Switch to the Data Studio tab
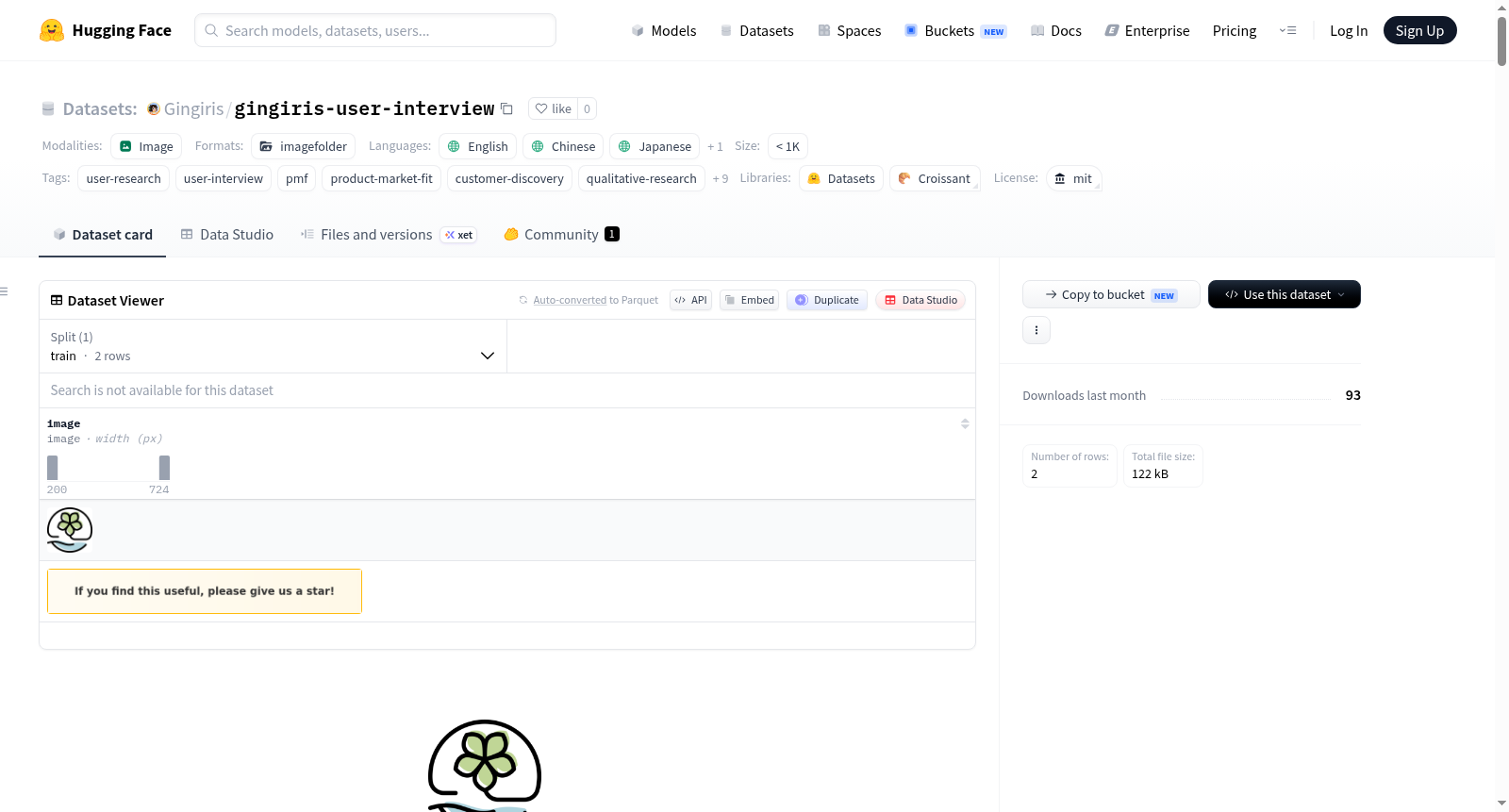Image resolution: width=1509 pixels, height=812 pixels. pyautogui.click(x=227, y=235)
